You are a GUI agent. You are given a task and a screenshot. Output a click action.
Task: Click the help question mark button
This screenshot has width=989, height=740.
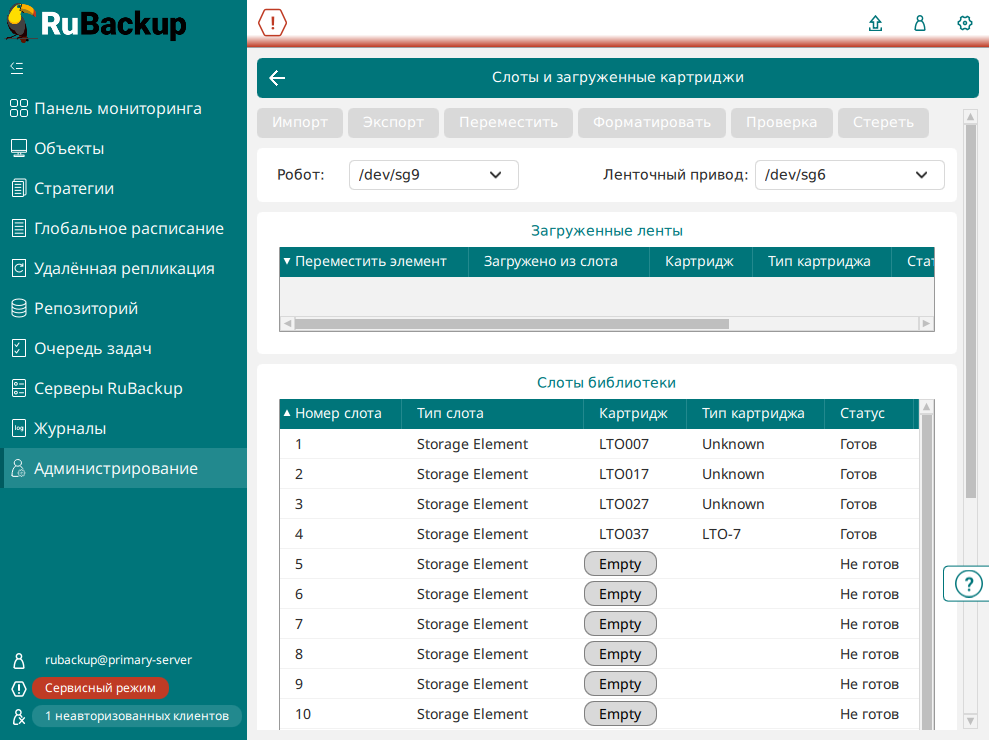pyautogui.click(x=967, y=584)
